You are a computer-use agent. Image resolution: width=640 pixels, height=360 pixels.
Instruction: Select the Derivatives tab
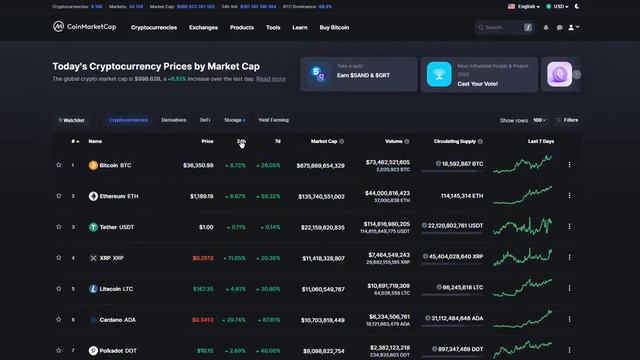[x=174, y=120]
